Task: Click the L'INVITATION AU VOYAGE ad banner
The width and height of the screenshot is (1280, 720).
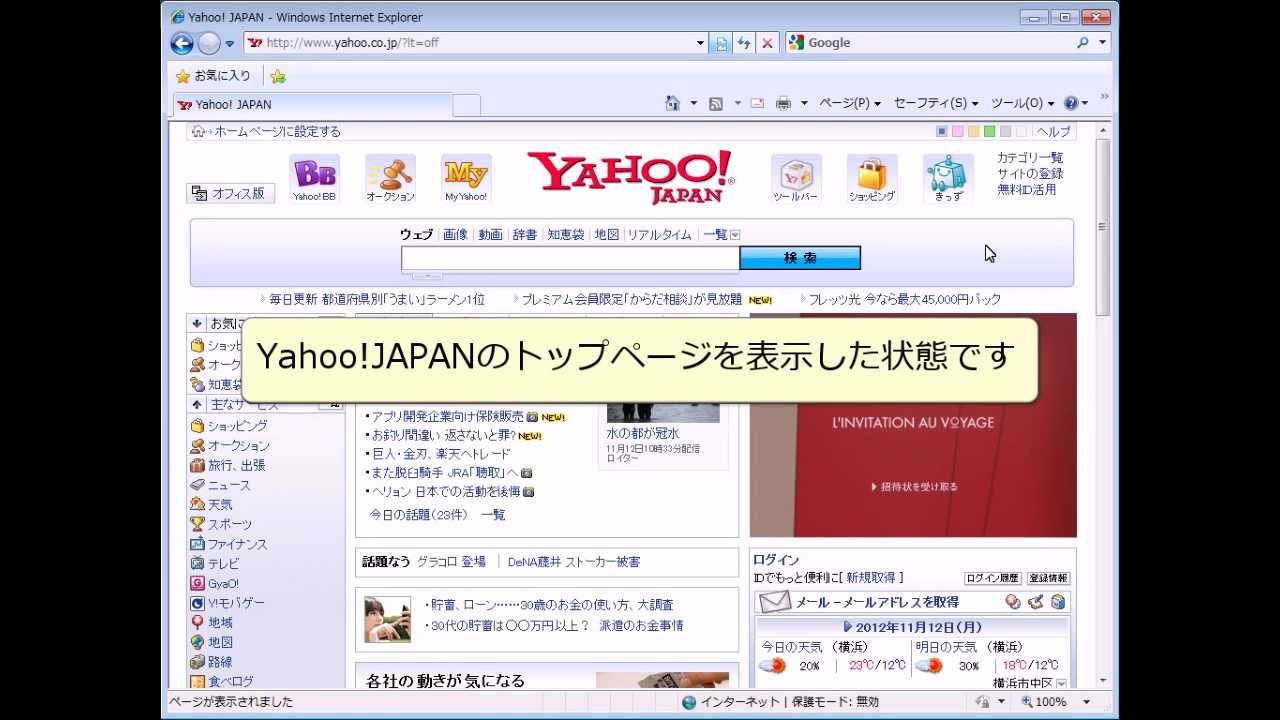Action: [913, 425]
